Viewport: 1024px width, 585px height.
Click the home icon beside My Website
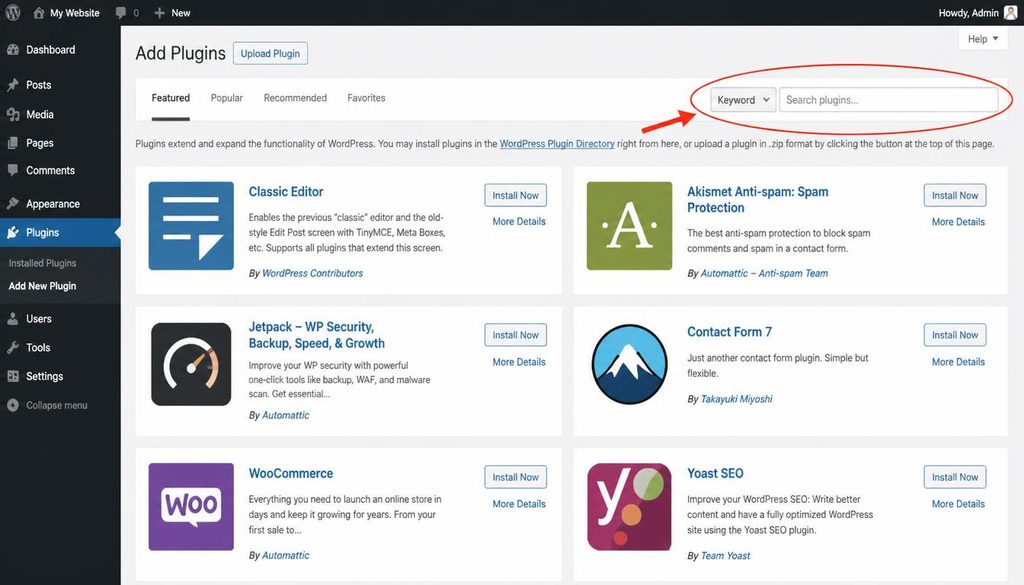point(39,12)
